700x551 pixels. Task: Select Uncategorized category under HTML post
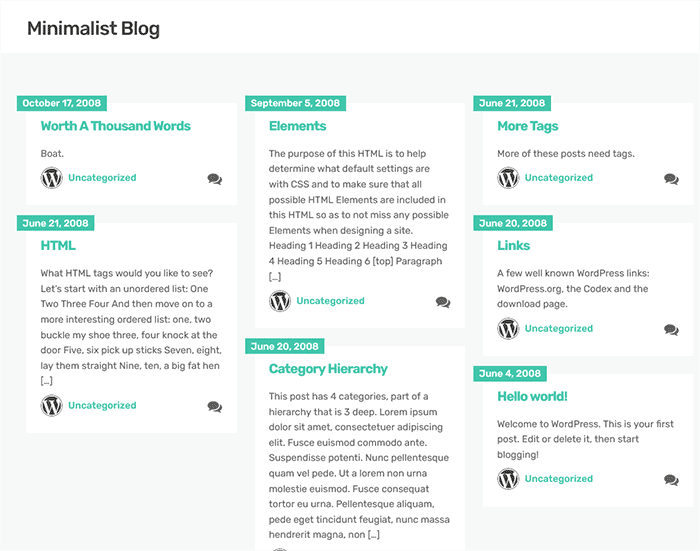[102, 406]
